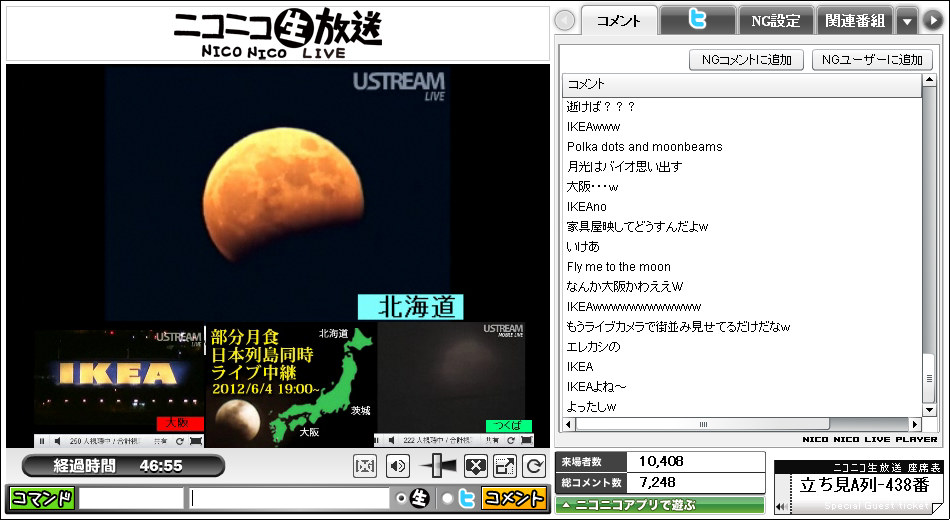Open the player in full screen
950x520 pixels.
(x=505, y=466)
